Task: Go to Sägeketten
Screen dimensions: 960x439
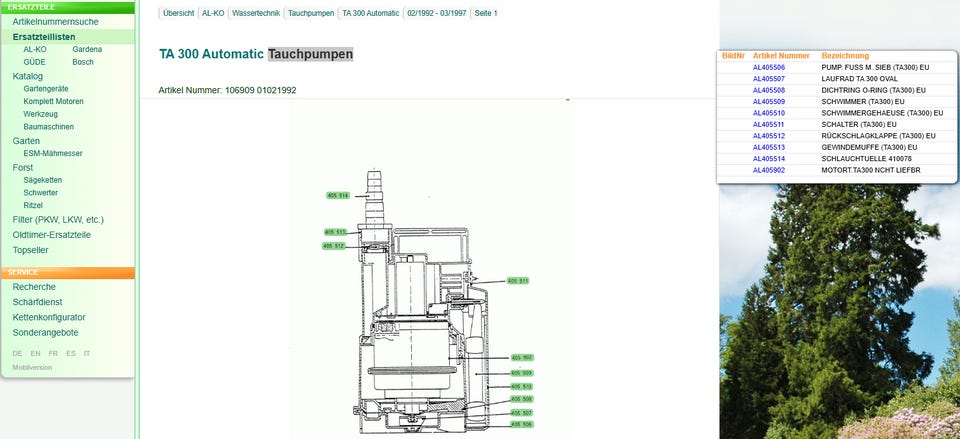Action: tap(42, 180)
